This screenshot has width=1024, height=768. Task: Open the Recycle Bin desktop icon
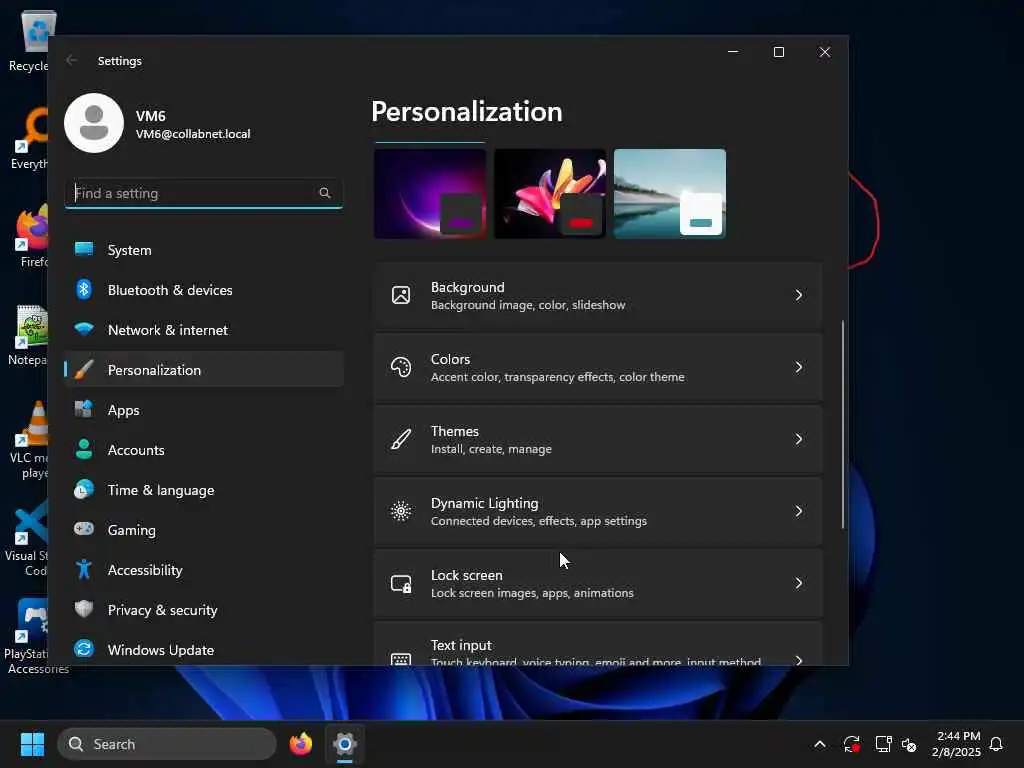coord(31,40)
